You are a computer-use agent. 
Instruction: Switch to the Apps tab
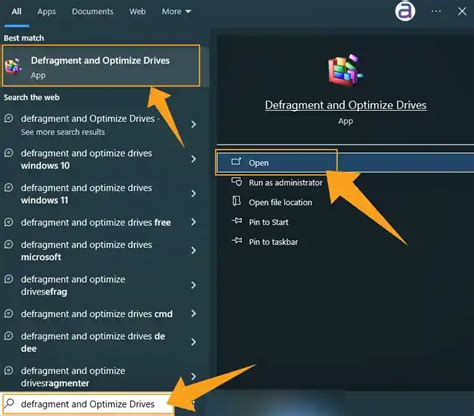[x=47, y=12]
